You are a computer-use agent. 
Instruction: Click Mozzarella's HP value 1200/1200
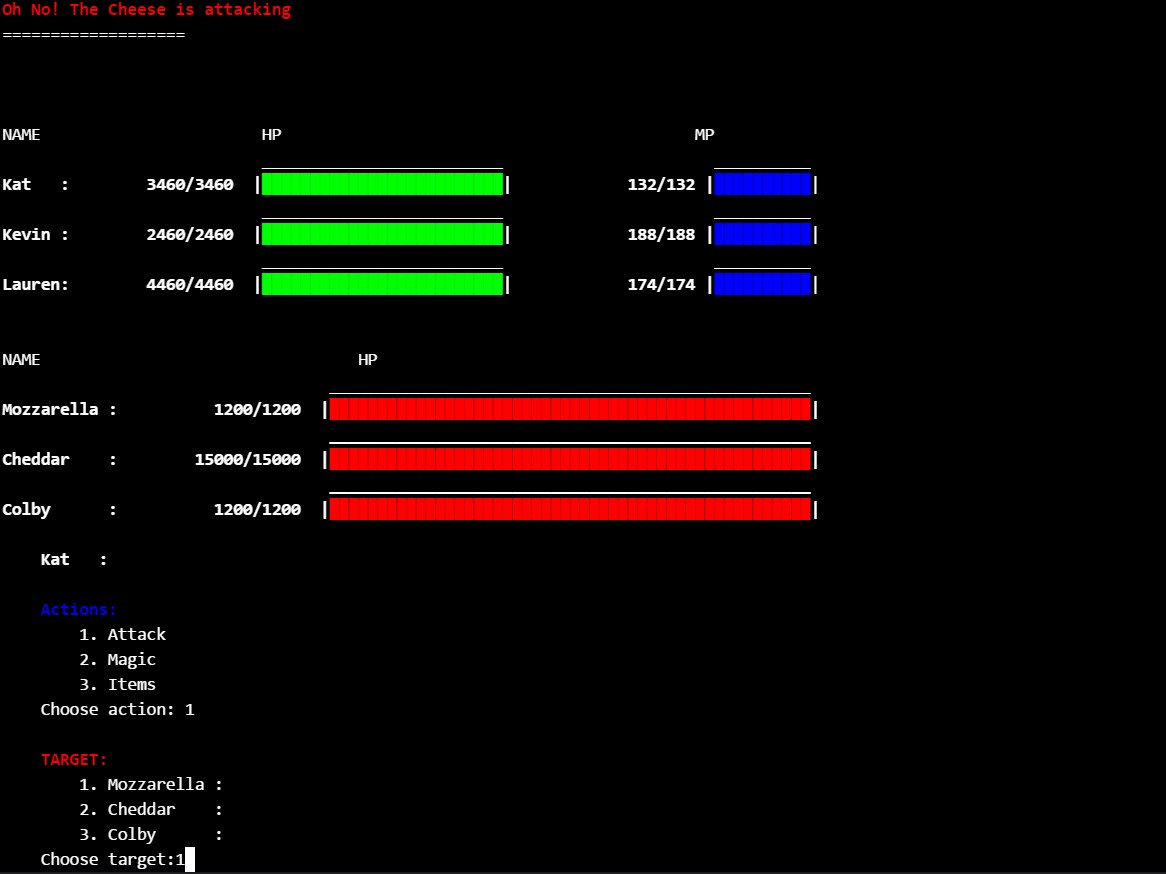tap(257, 409)
